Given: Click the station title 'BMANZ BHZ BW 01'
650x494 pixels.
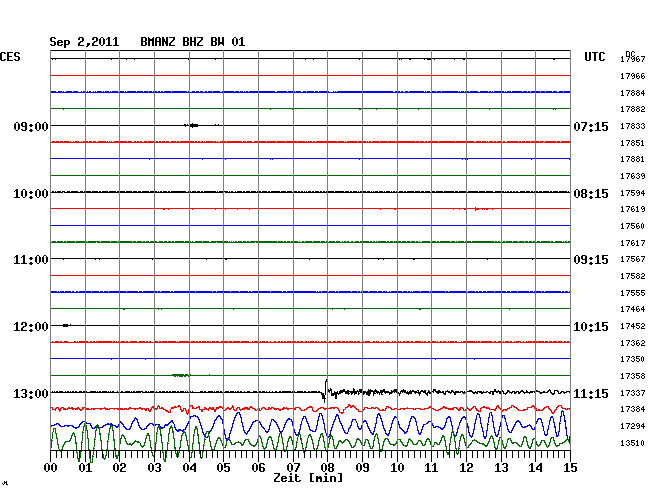Looking at the screenshot, I should [x=193, y=42].
